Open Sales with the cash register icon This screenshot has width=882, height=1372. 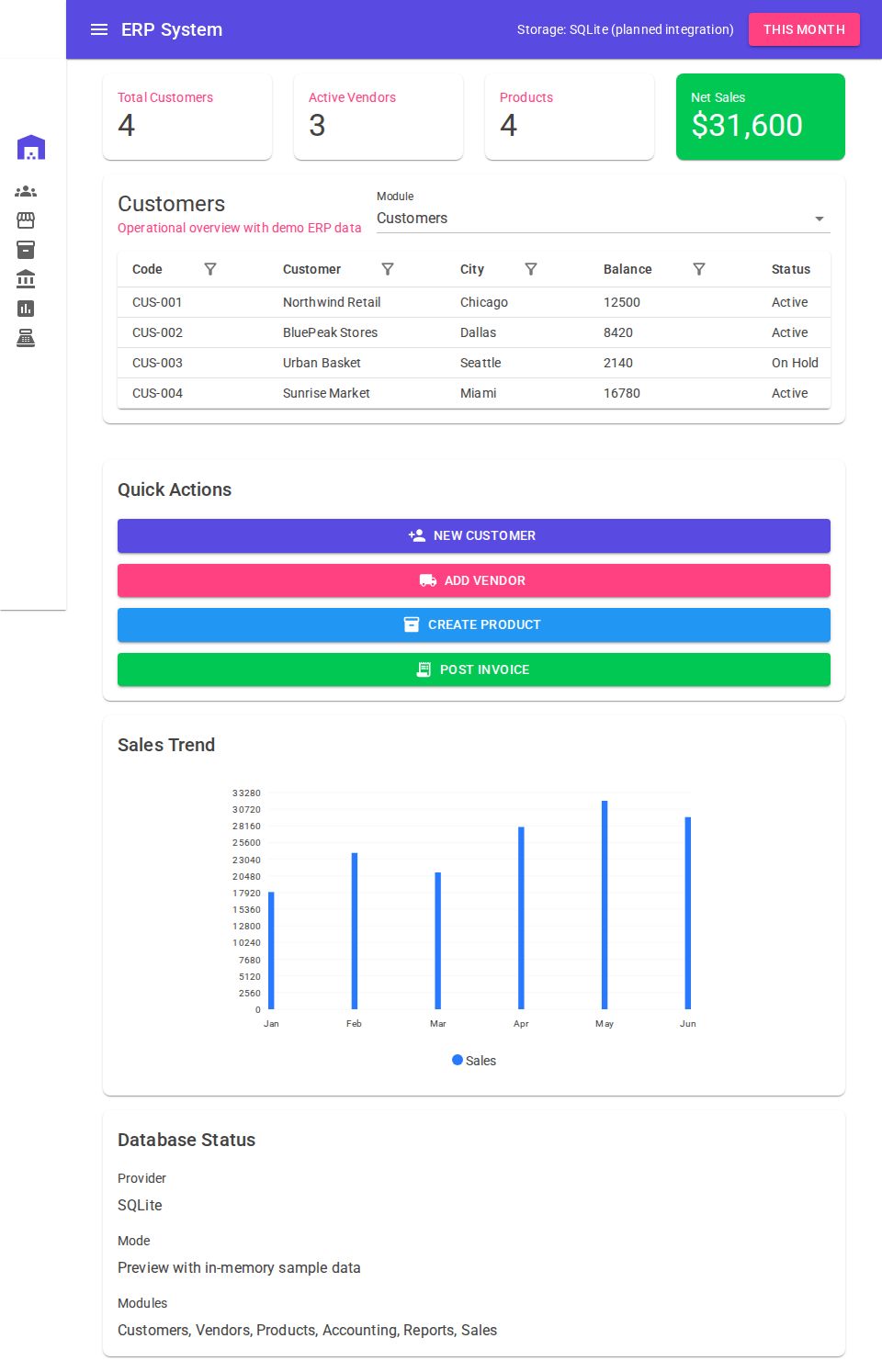click(x=26, y=337)
